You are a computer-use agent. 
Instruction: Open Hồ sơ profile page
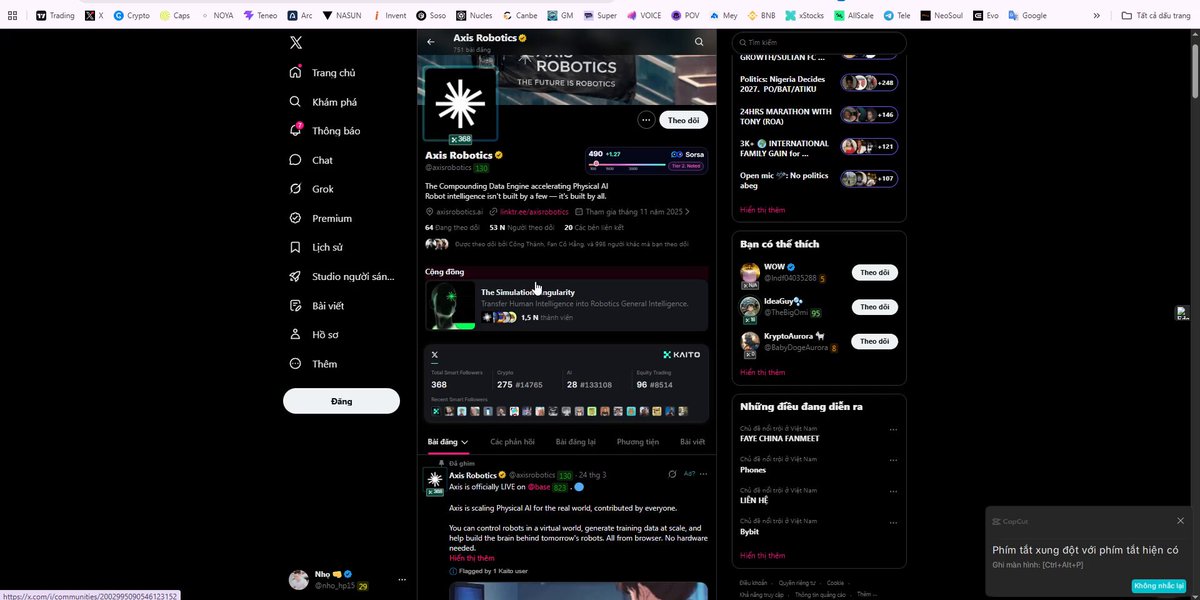[x=314, y=334]
